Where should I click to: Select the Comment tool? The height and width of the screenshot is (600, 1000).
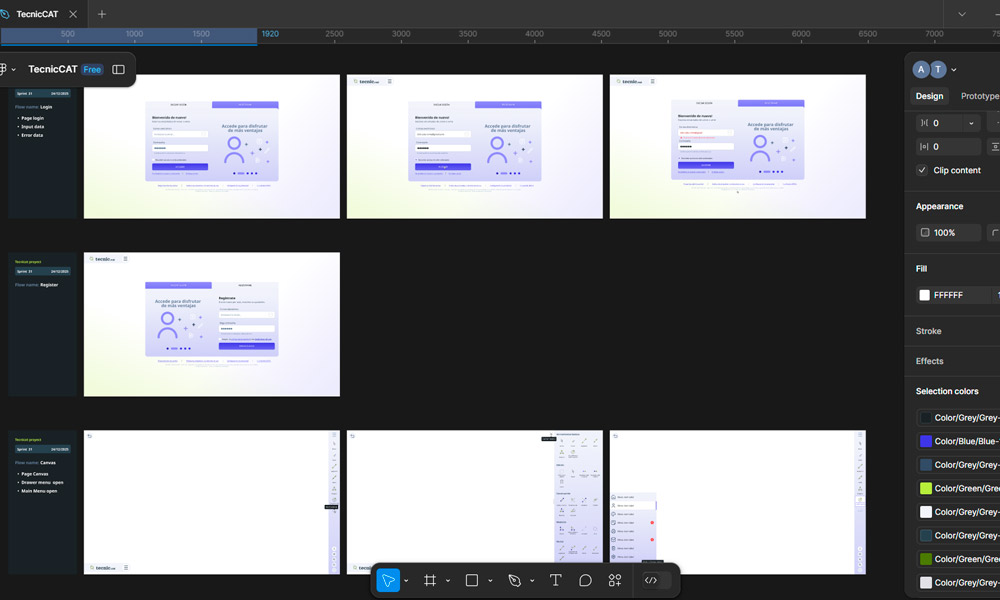586,580
